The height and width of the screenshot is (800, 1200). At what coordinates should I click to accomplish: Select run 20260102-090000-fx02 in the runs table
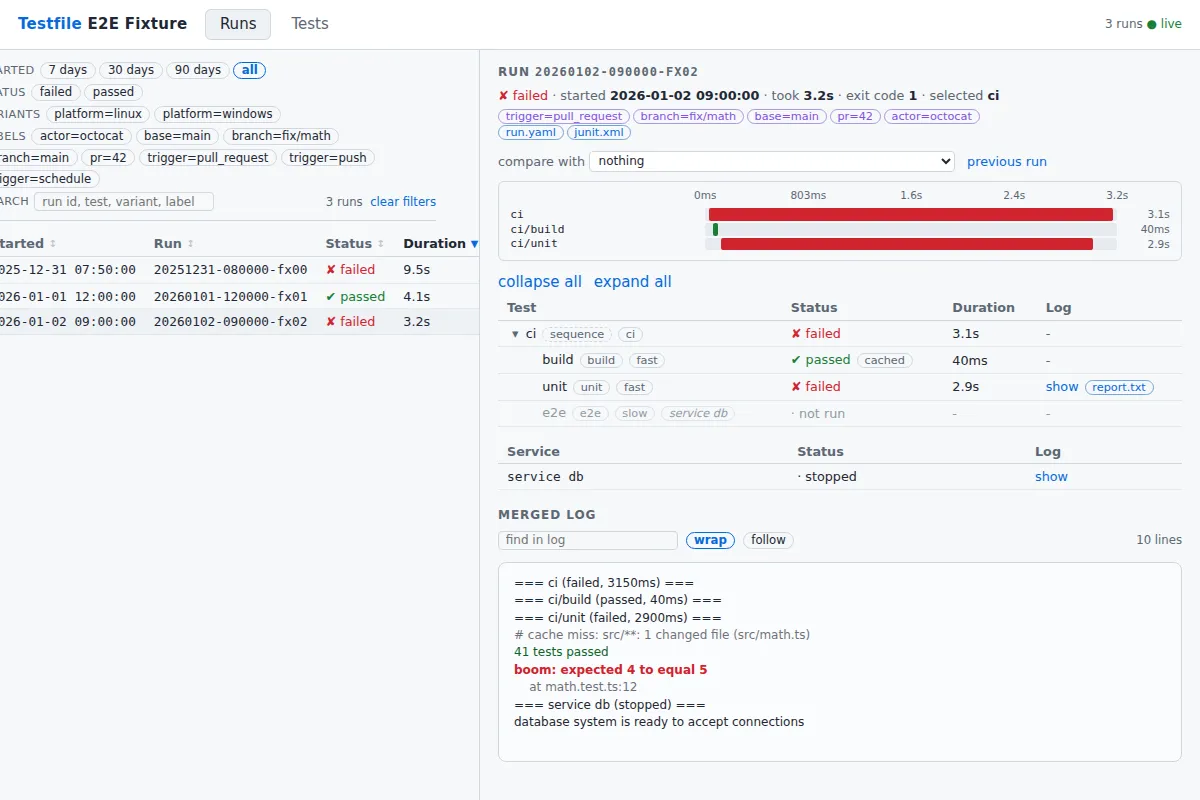[x=240, y=322]
